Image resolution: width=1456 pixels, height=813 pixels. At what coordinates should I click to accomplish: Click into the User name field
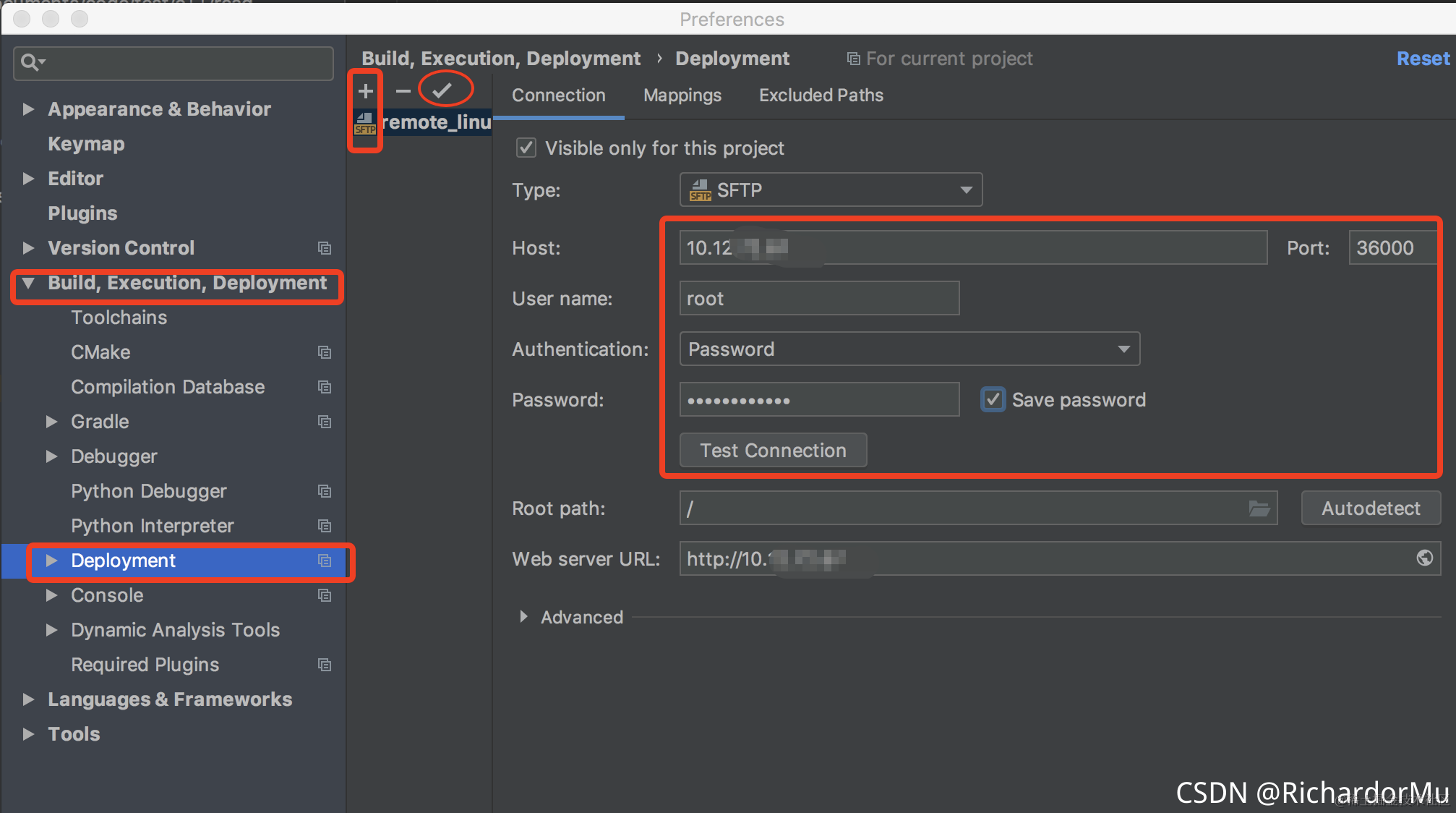818,299
